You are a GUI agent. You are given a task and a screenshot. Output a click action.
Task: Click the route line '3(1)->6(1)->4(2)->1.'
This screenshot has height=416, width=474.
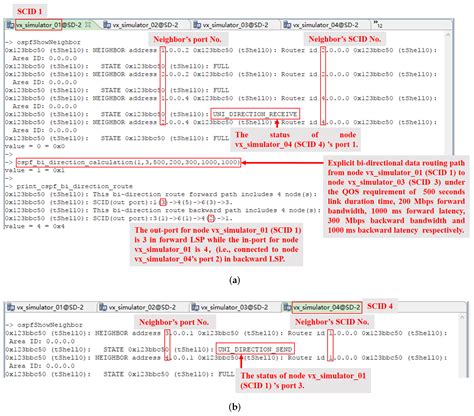click(x=119, y=218)
